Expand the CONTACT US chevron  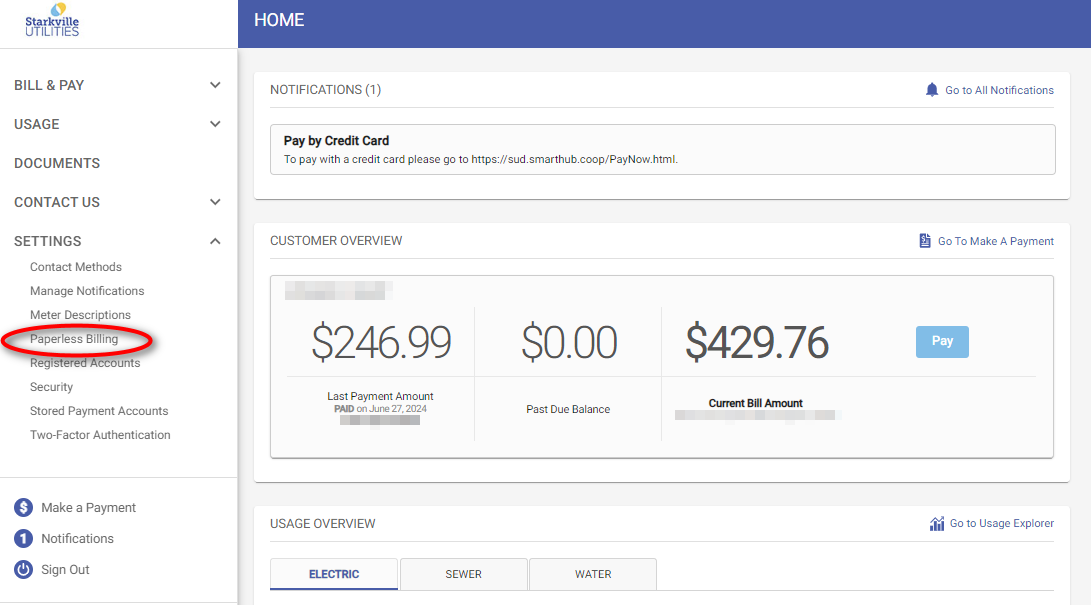[x=215, y=202]
